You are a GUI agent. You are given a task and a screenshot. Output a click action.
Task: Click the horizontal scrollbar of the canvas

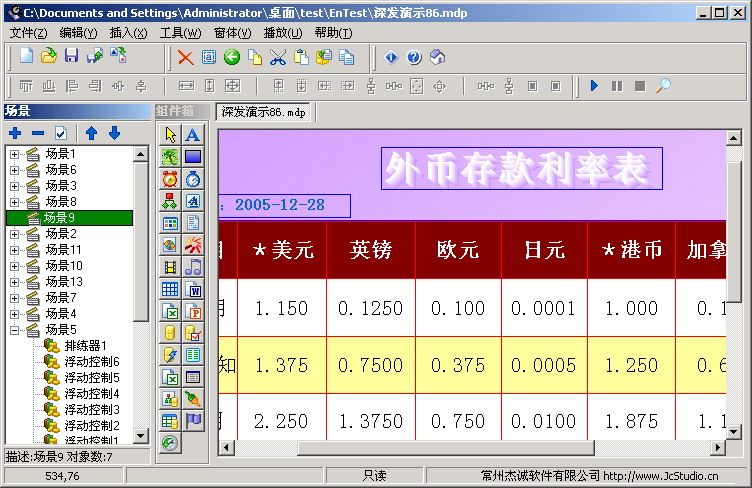(x=469, y=448)
